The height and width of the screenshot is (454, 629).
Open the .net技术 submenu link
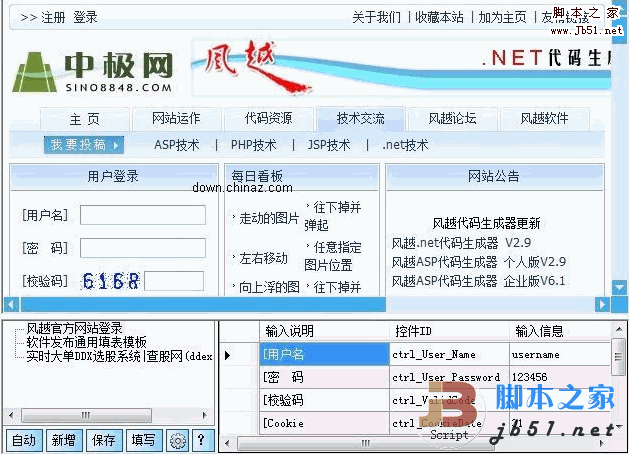pyautogui.click(x=406, y=145)
